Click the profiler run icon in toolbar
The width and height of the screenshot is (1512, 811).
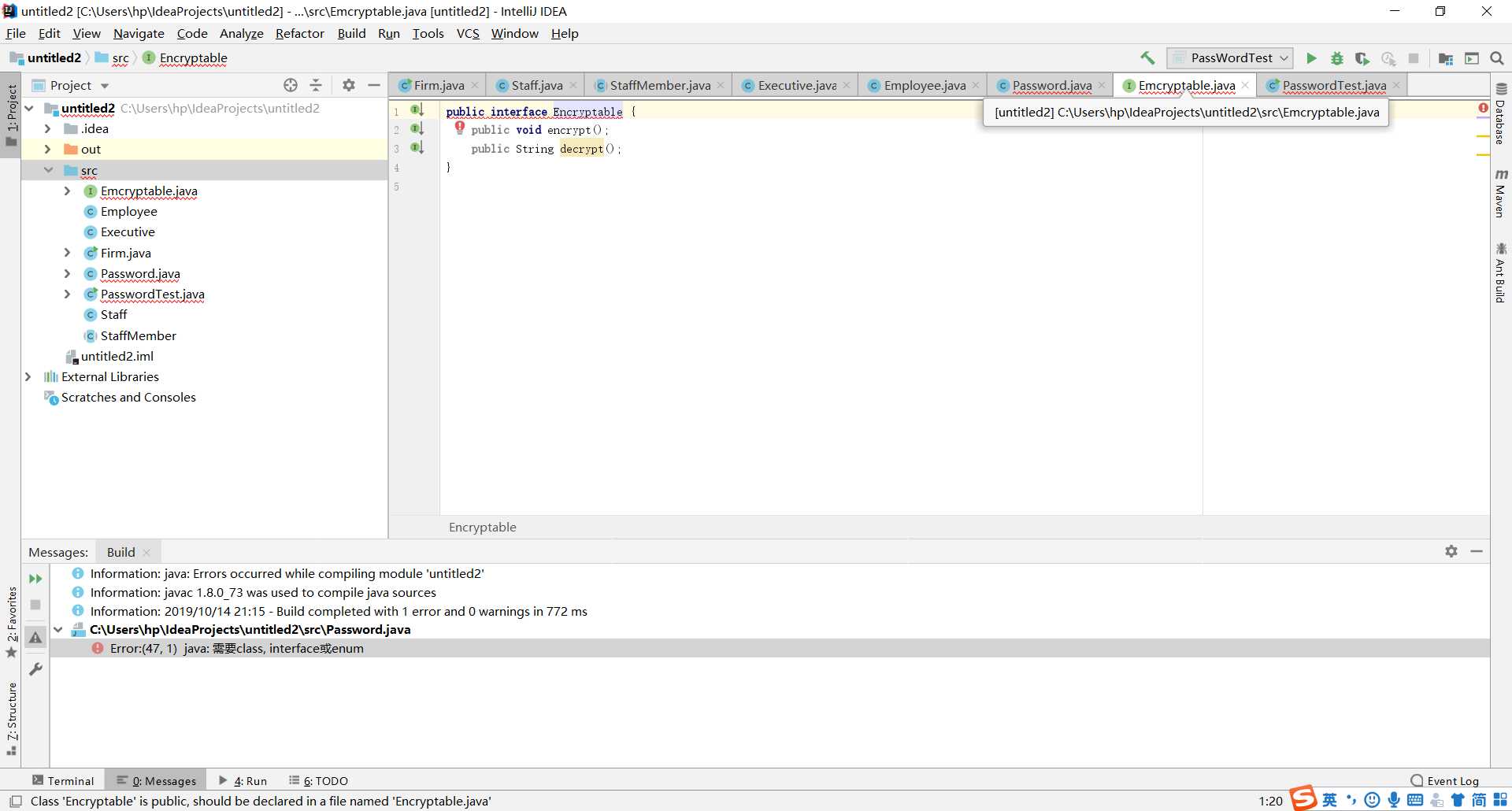click(1388, 58)
